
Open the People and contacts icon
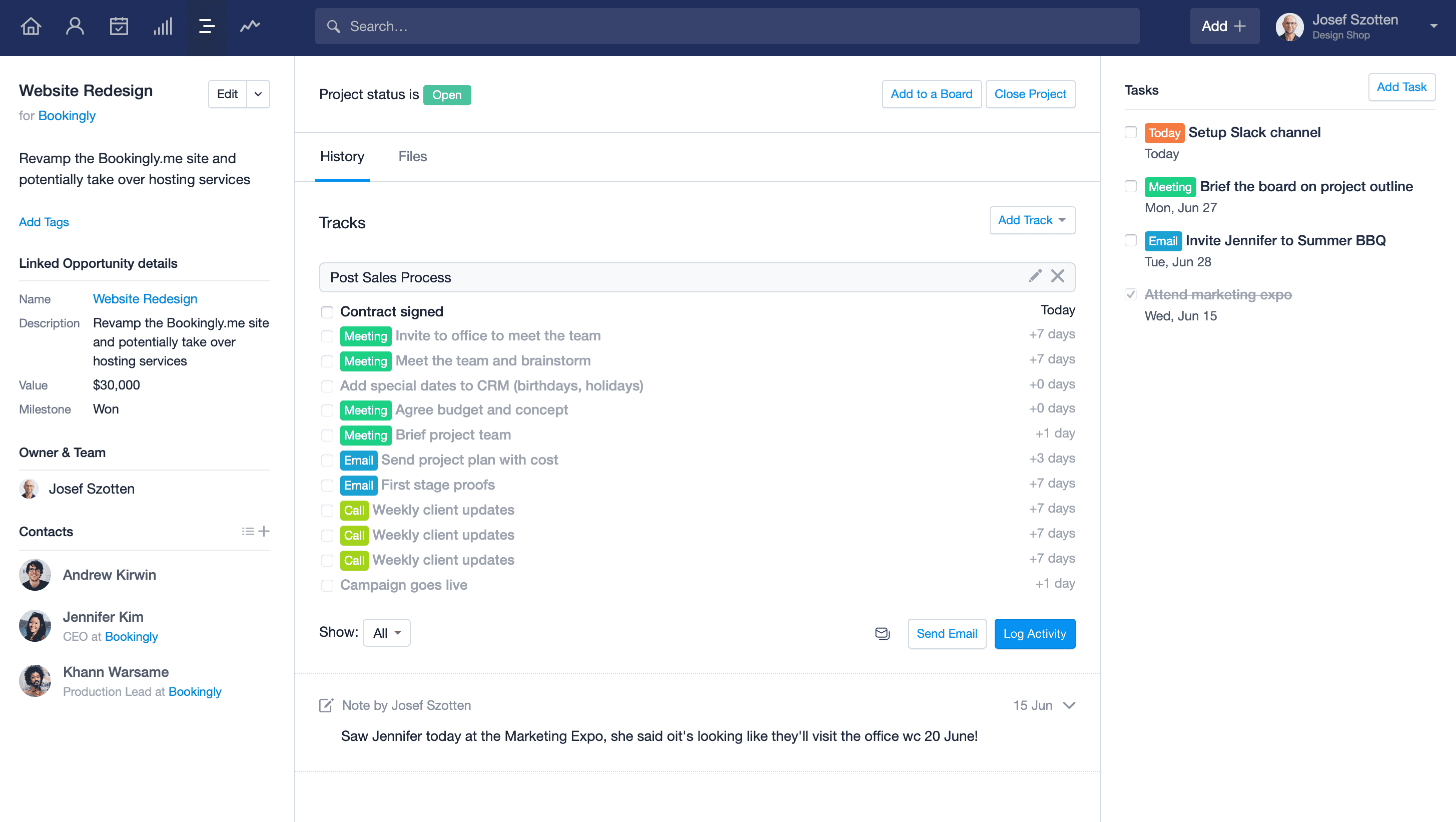tap(75, 26)
